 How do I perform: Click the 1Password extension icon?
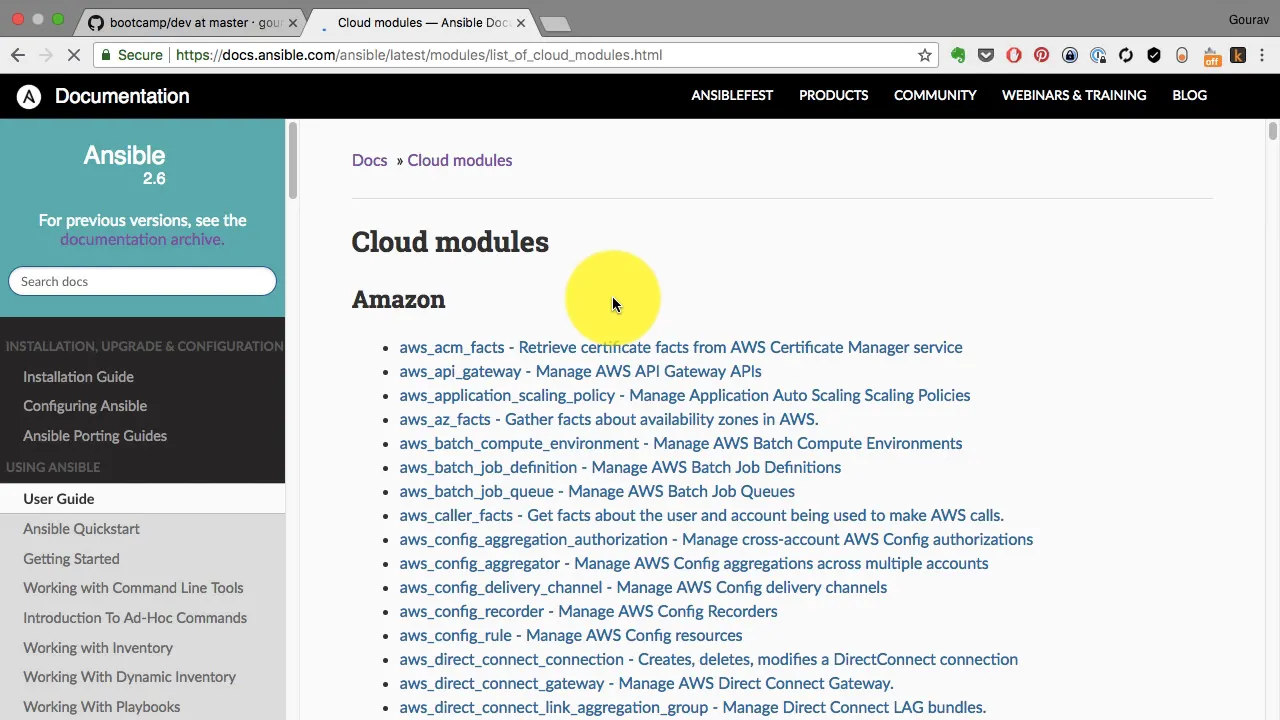1098,55
